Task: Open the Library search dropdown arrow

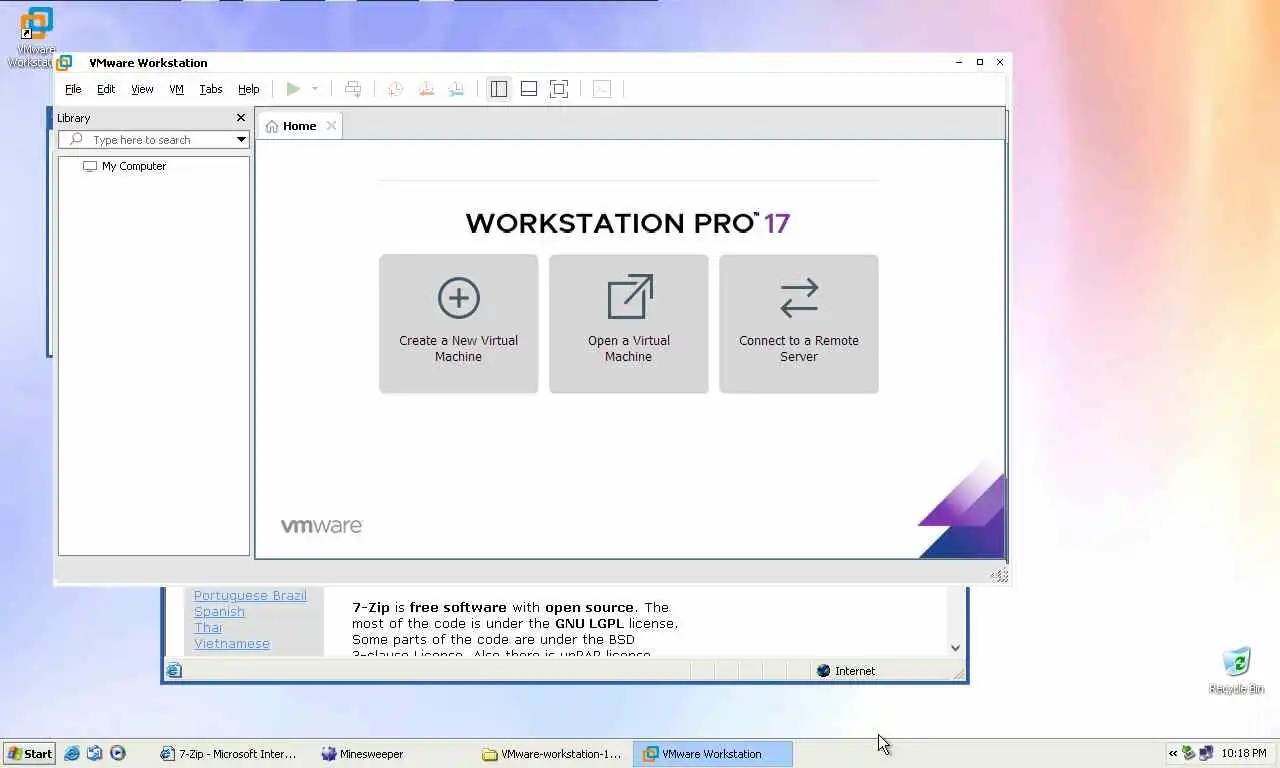Action: point(241,140)
